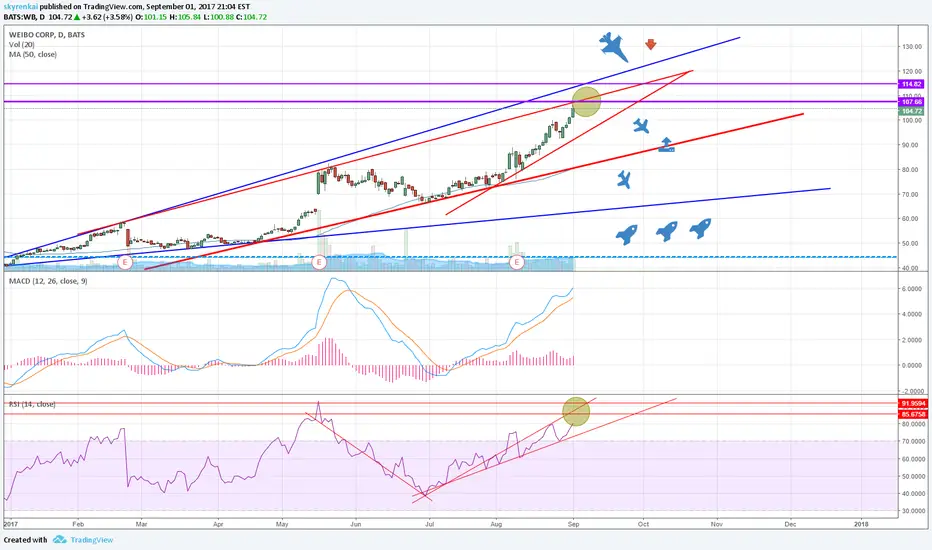This screenshot has height=550, width=932.
Task: Click the MACD (12, 26, close, 9) label
Action: (x=48, y=281)
